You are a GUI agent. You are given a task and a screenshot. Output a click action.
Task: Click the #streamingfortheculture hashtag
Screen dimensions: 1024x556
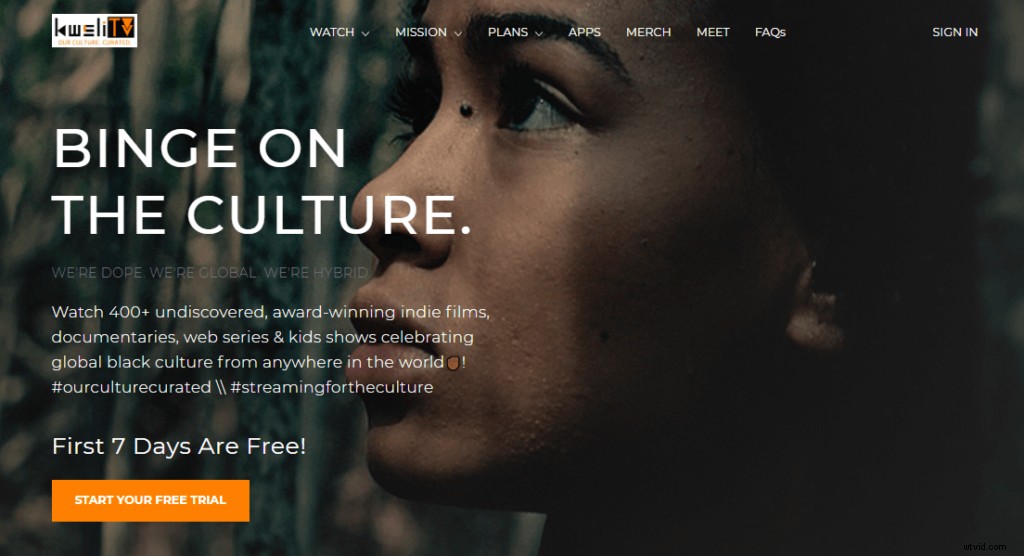pyautogui.click(x=332, y=387)
